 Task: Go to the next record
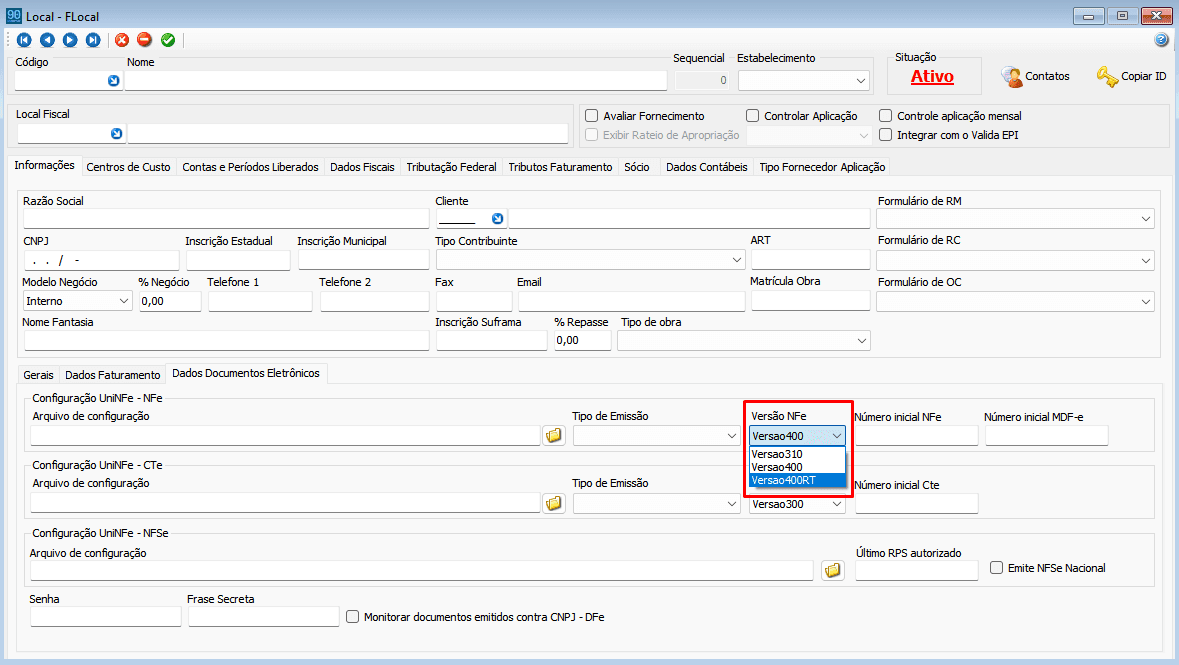[70, 40]
